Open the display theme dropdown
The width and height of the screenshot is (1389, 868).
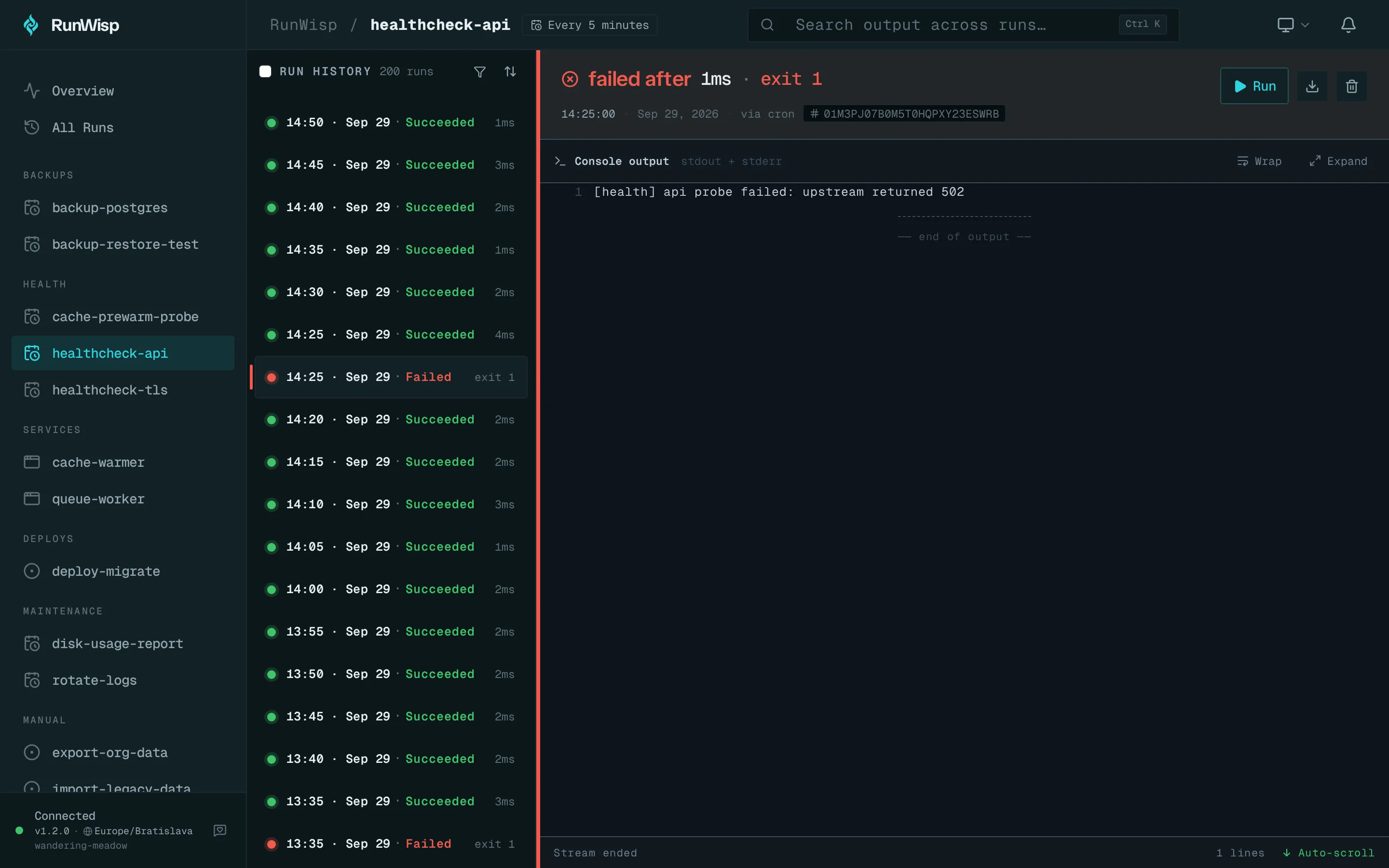[x=1293, y=25]
